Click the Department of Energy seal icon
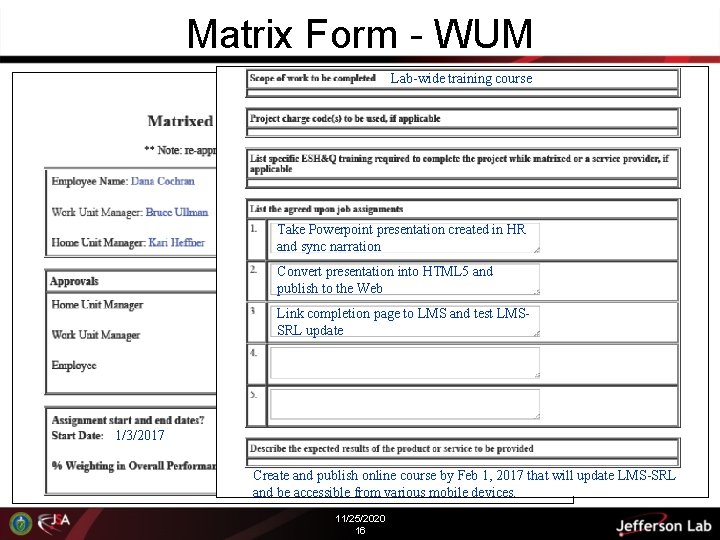 click(21, 523)
